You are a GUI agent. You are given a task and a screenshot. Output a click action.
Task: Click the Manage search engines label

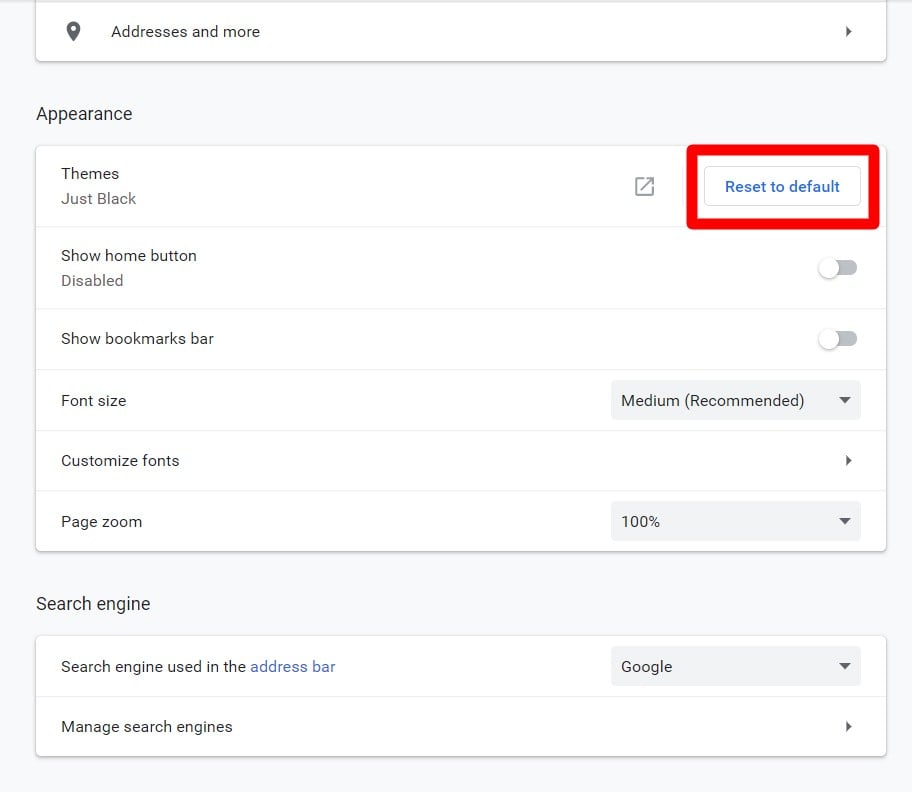(x=147, y=727)
